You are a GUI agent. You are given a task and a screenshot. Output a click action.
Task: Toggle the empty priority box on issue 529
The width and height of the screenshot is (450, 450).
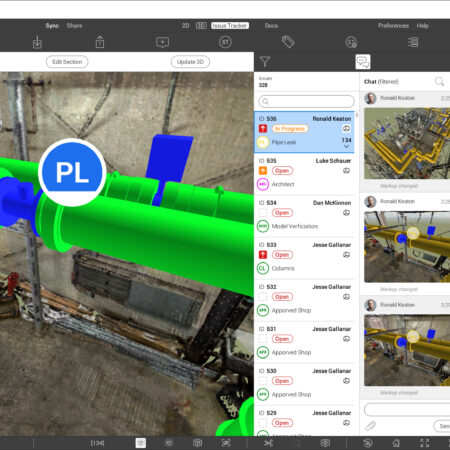(263, 423)
